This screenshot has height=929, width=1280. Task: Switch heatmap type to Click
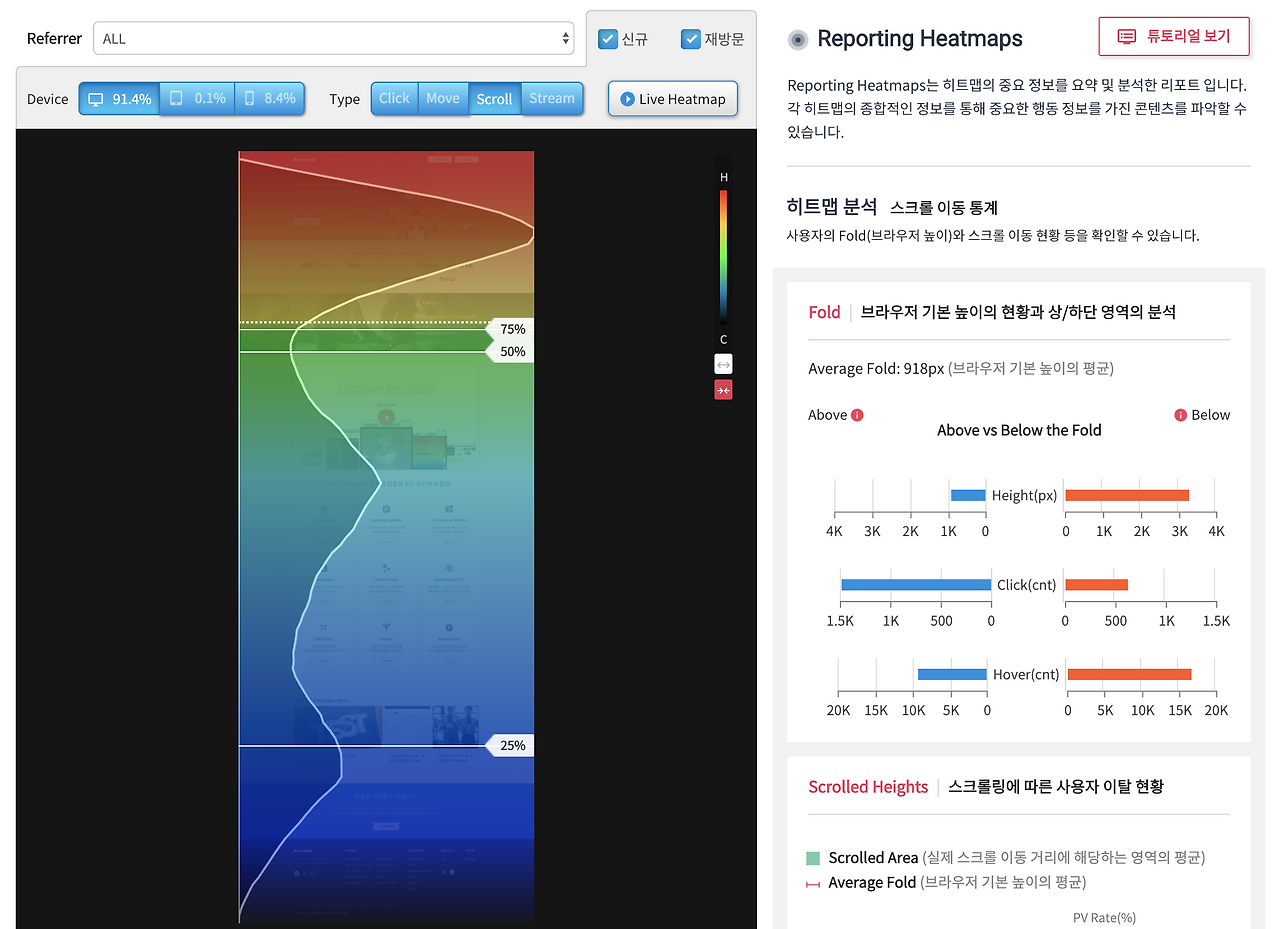click(394, 98)
